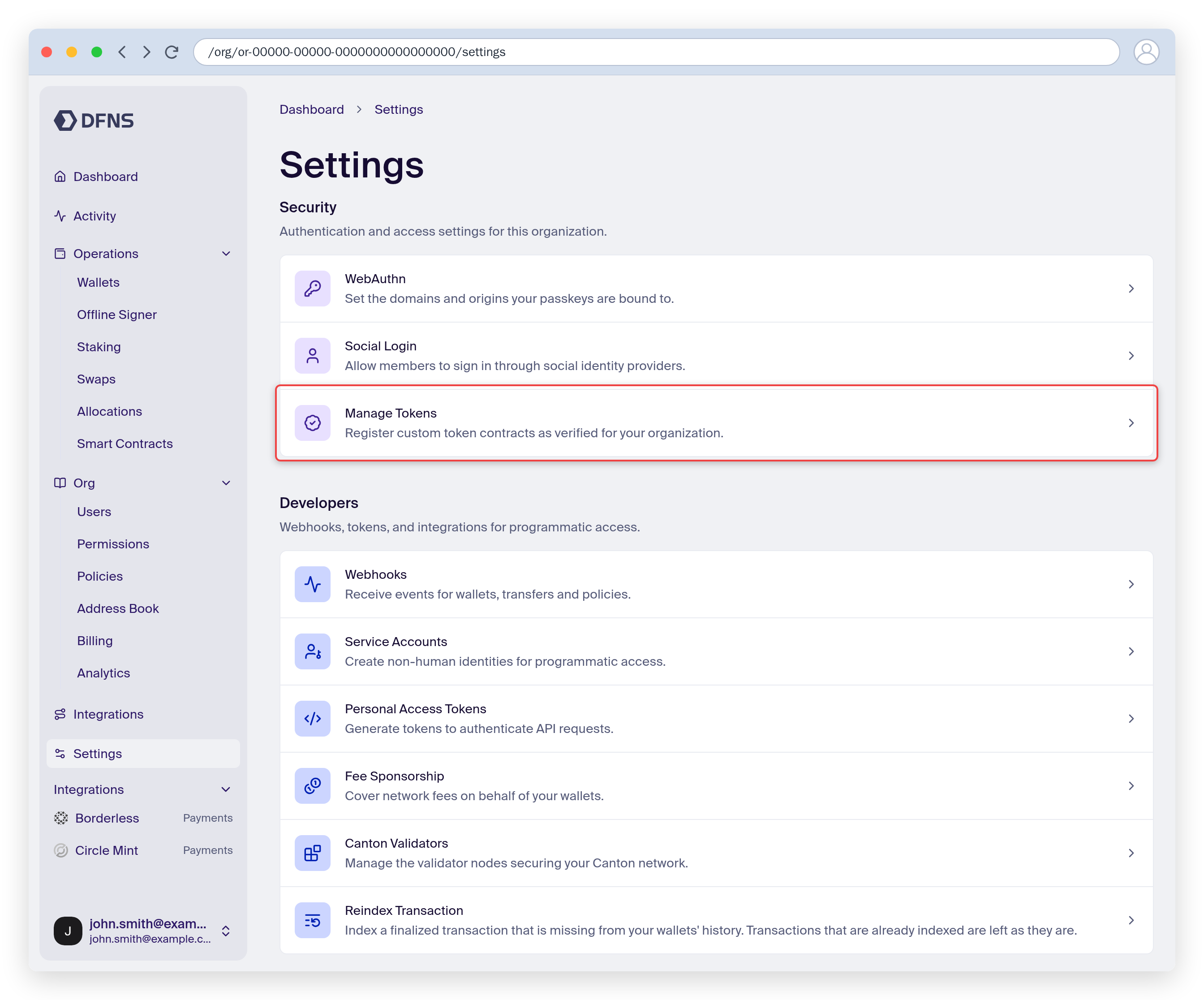The height and width of the screenshot is (1000, 1204).
Task: Select Address Book in the sidebar
Action: click(x=117, y=608)
